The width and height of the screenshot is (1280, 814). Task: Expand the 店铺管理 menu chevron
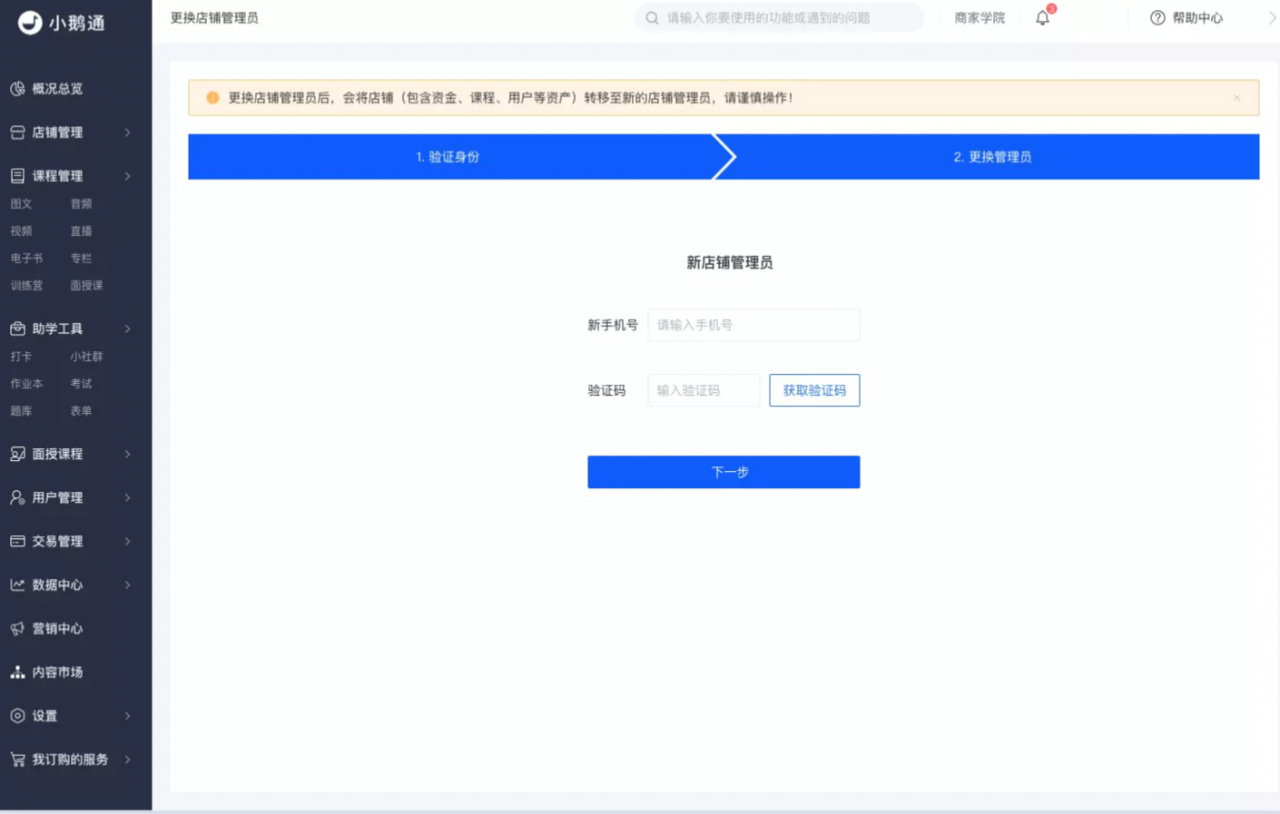tap(128, 133)
